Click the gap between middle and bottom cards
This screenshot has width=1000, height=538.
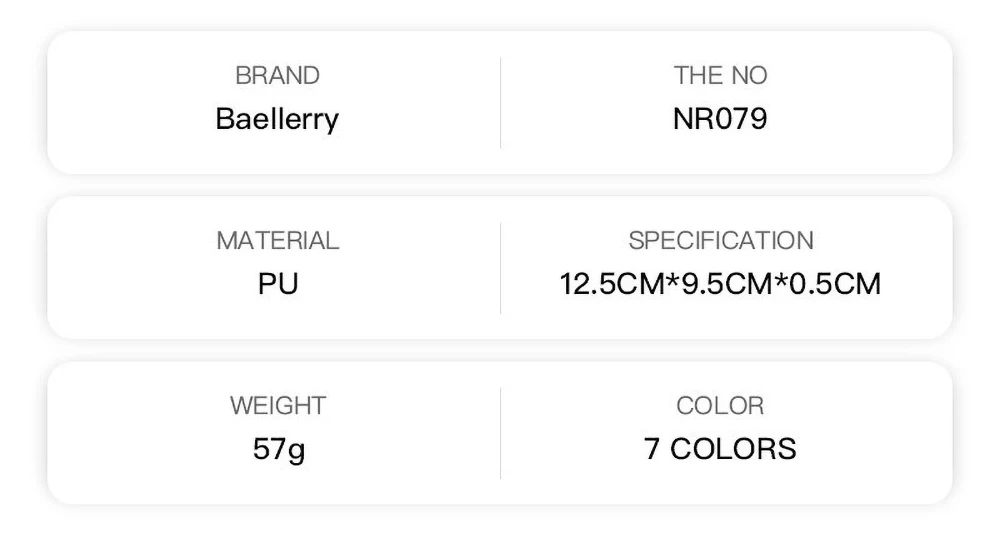pyautogui.click(x=500, y=350)
